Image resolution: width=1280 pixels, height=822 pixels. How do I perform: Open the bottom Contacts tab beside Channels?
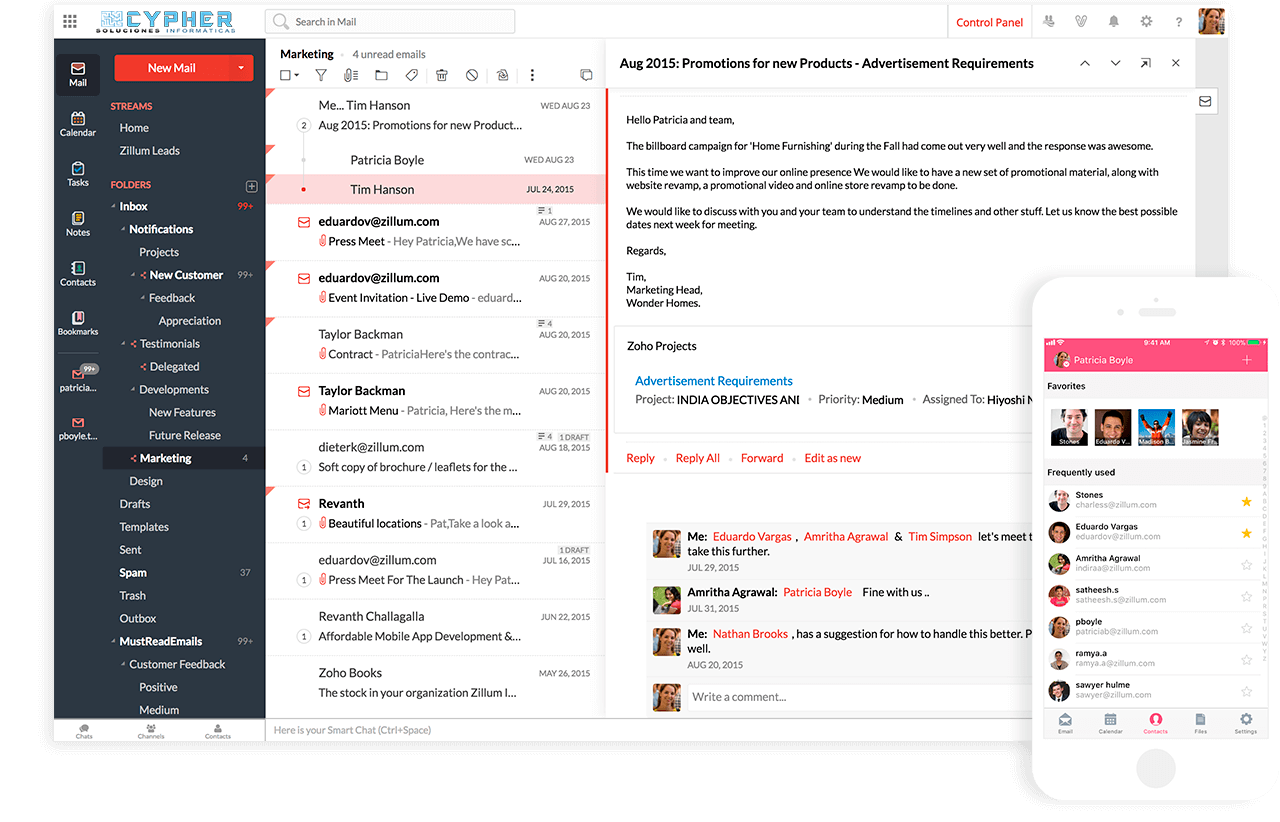tap(218, 731)
